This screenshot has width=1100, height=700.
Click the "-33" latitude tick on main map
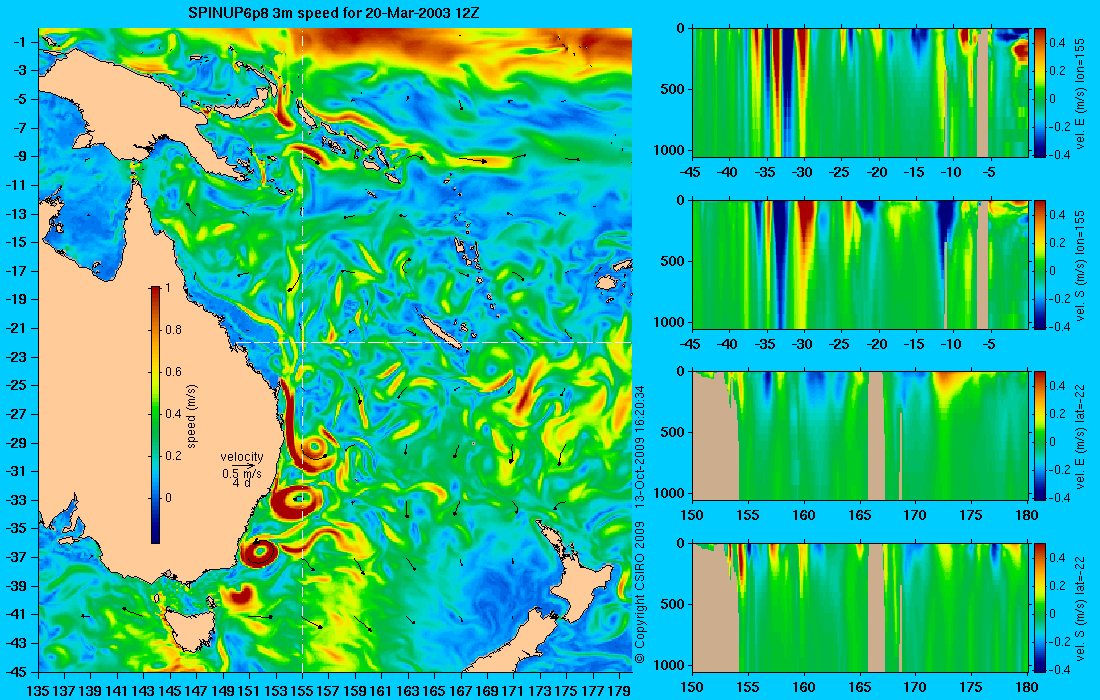(15, 500)
